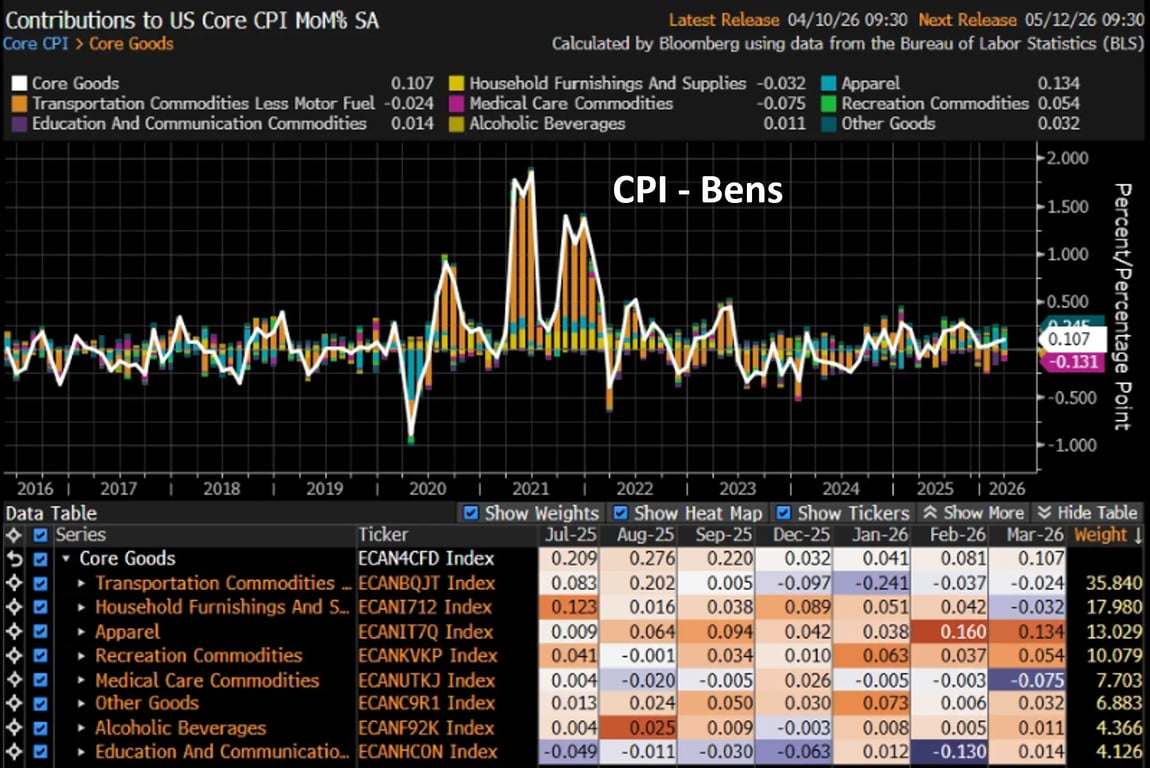Click the Show More button
1150x768 pixels.
971,513
